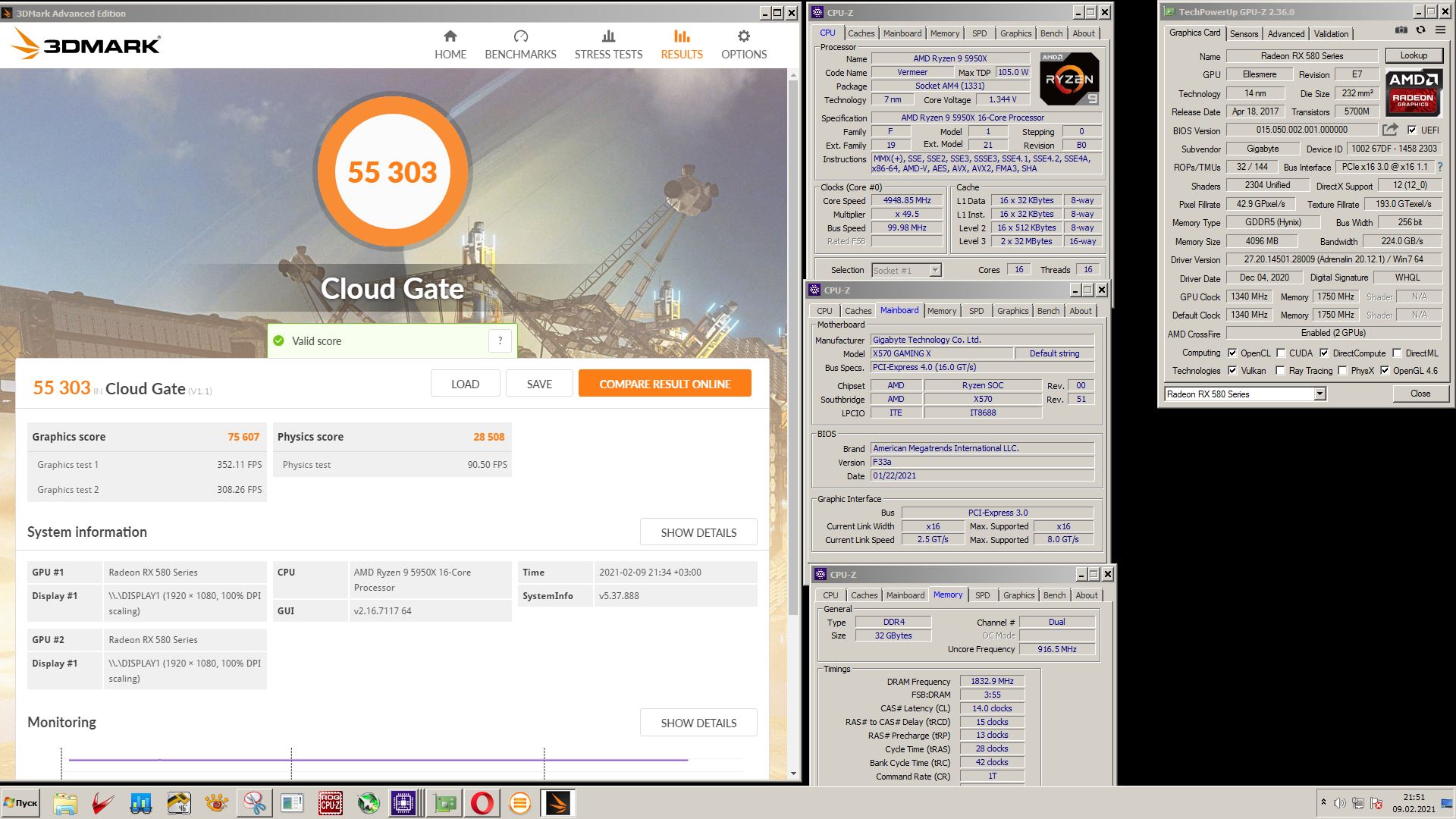Show details for Monitoring
1456x819 pixels.
(698, 723)
